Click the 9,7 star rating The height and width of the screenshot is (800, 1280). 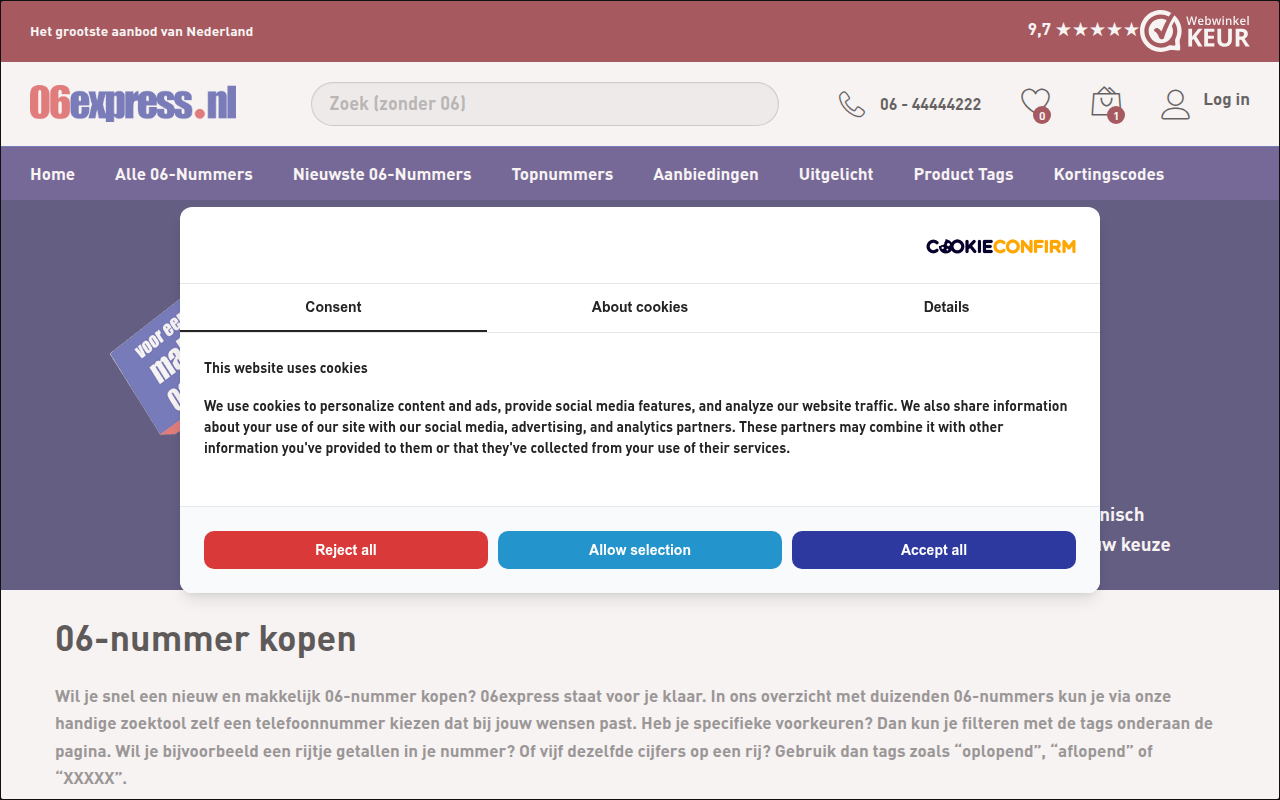click(x=1083, y=30)
